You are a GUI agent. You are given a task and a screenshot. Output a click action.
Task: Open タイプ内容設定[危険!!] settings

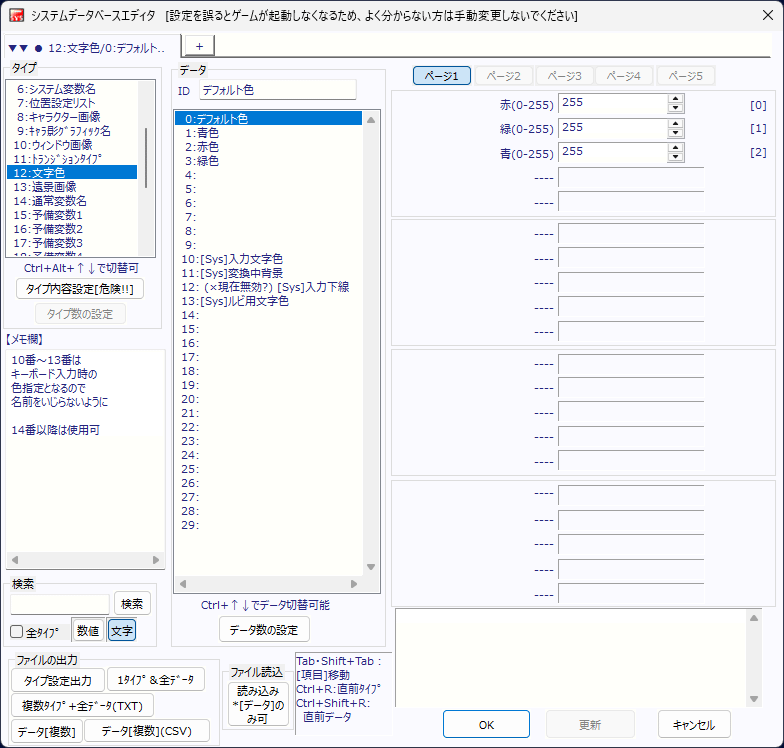(x=81, y=288)
